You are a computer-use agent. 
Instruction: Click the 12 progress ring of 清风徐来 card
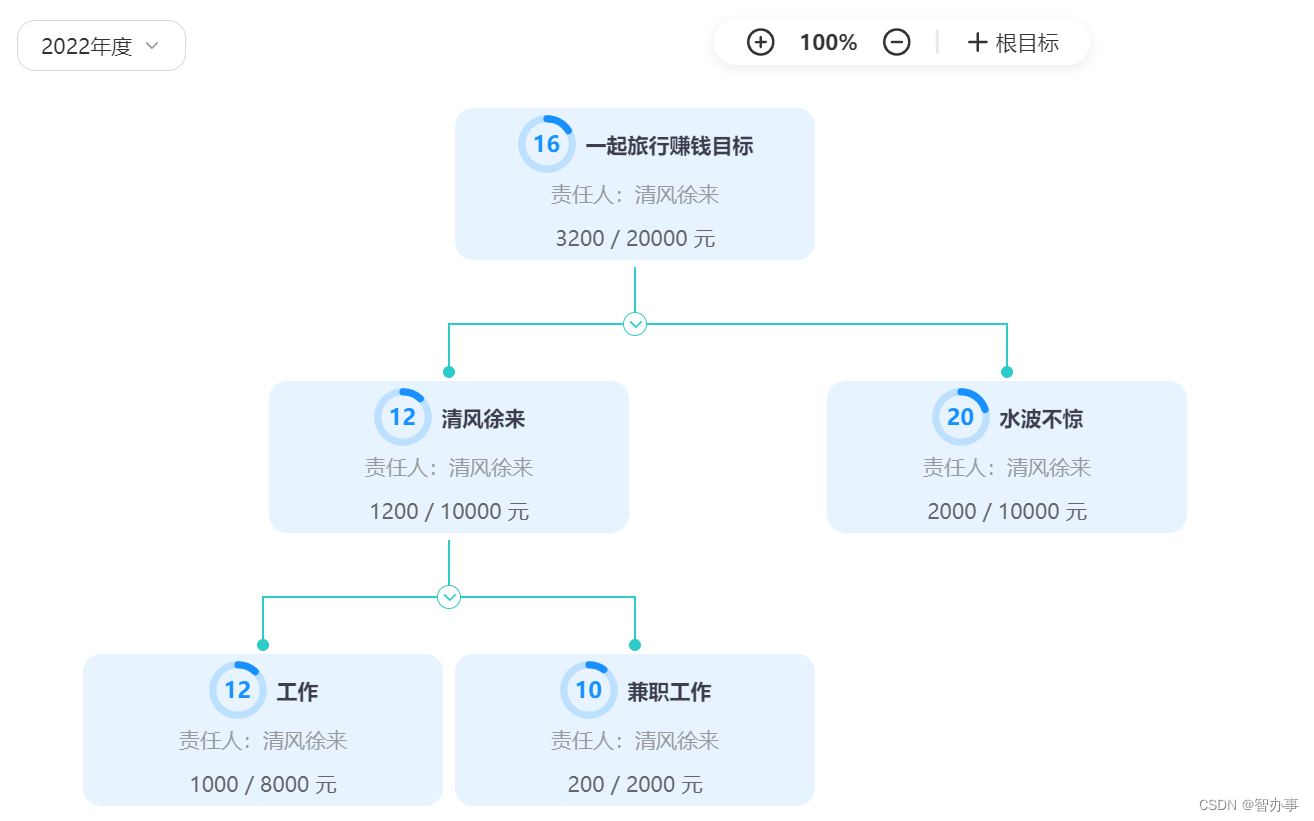coord(402,417)
